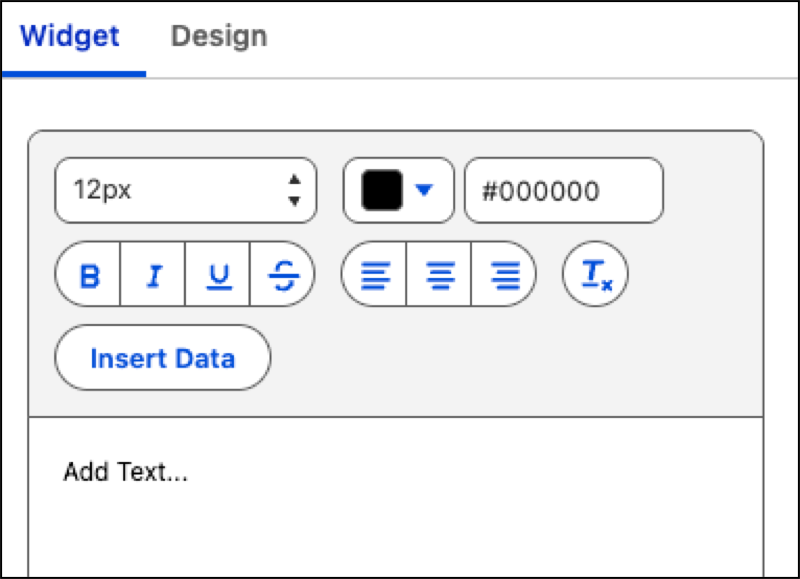Apply strikethrough formatting to the text
This screenshot has width=800, height=579.
tap(284, 274)
